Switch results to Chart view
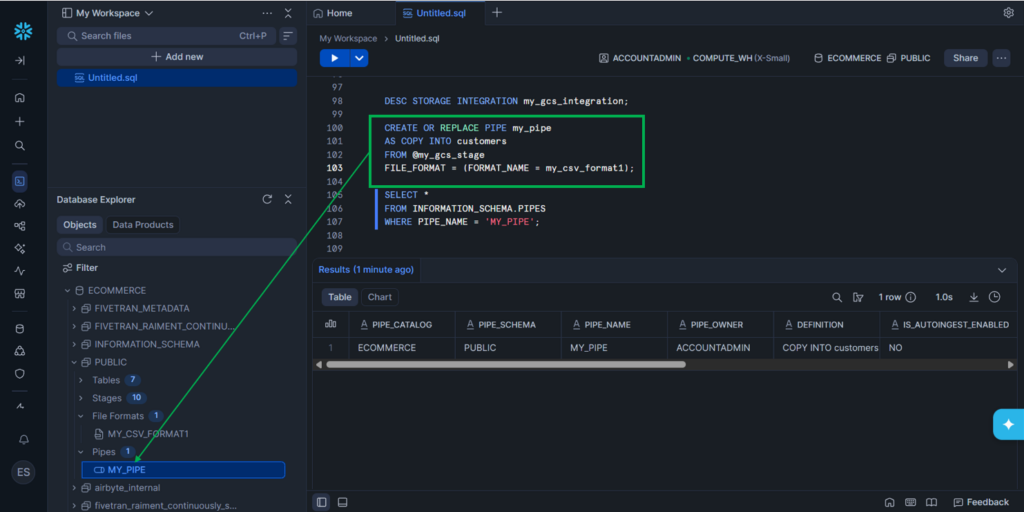This screenshot has height=512, width=1024. point(379,297)
